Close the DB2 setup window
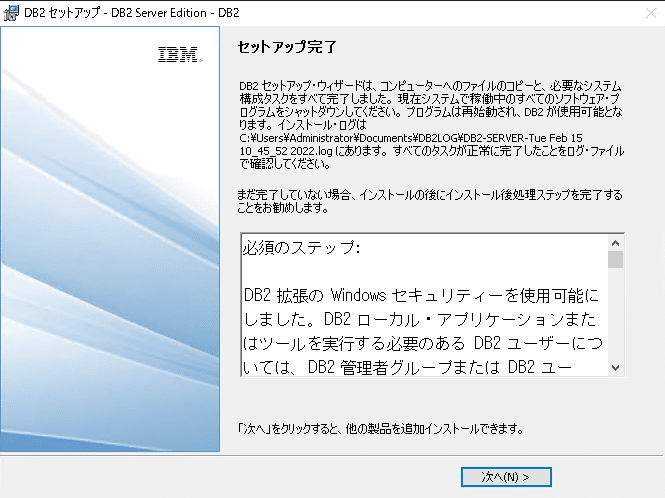 click(x=651, y=13)
